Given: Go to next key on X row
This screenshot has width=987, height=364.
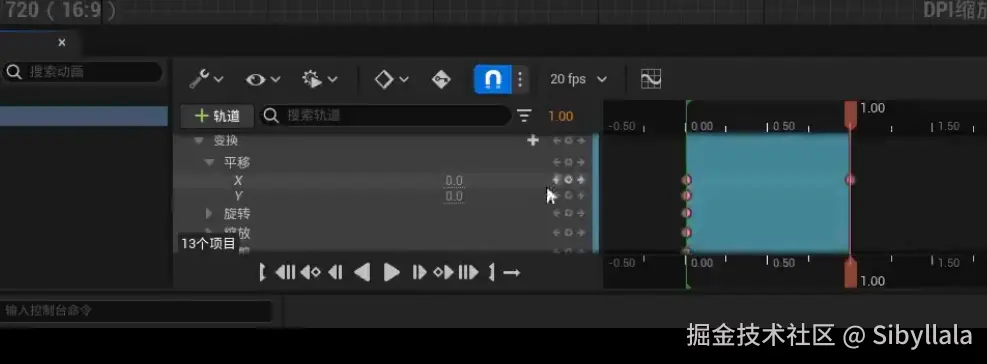Looking at the screenshot, I should pyautogui.click(x=580, y=179).
